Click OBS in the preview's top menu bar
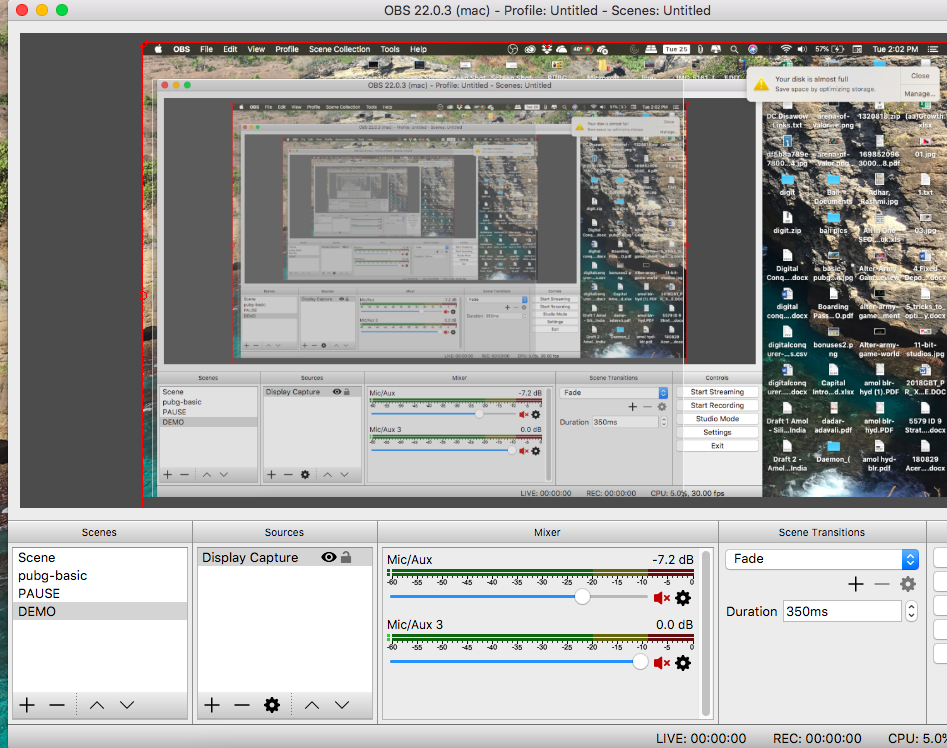The image size is (947, 748). click(181, 50)
